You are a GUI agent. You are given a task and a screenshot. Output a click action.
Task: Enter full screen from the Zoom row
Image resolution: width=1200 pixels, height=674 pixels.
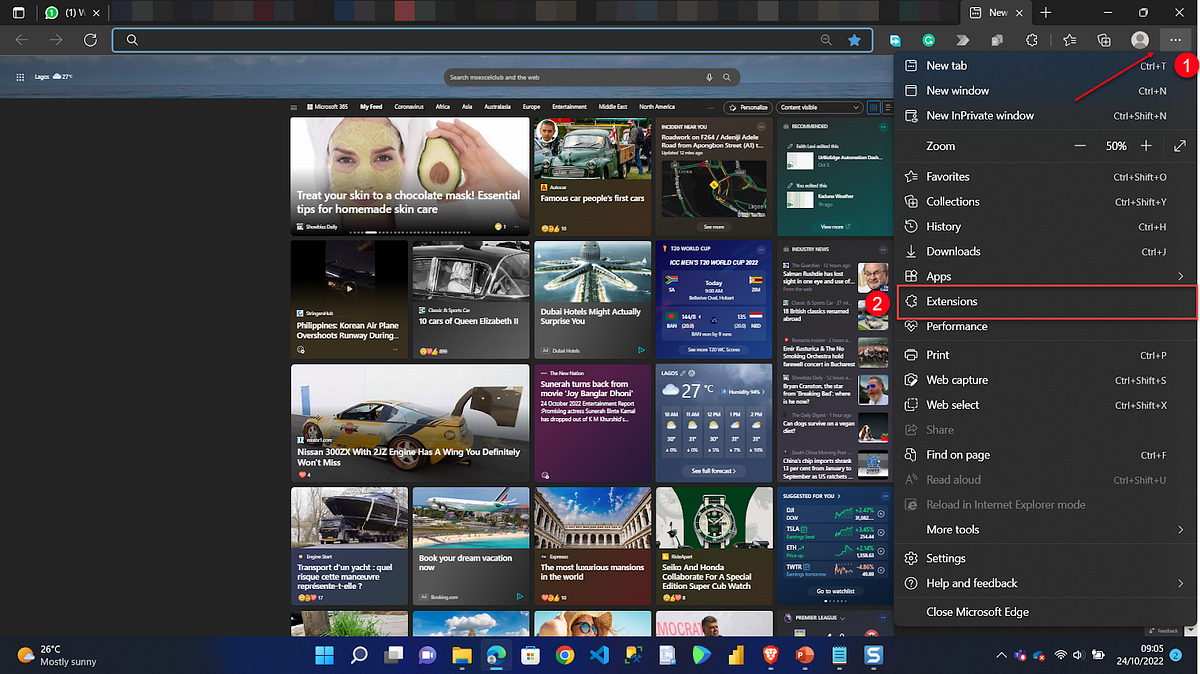pyautogui.click(x=1180, y=146)
